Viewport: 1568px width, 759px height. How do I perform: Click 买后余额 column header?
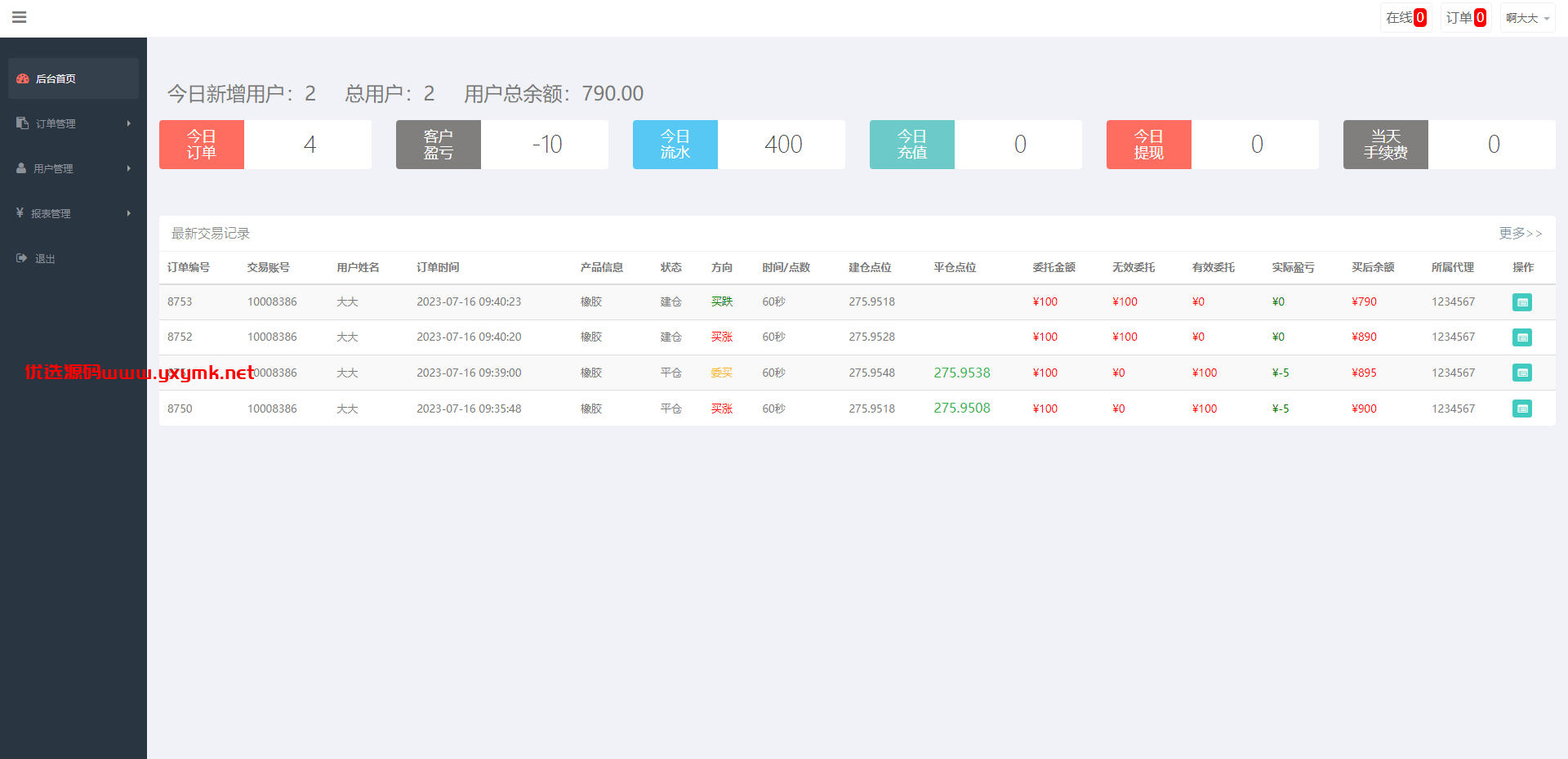(x=1373, y=267)
